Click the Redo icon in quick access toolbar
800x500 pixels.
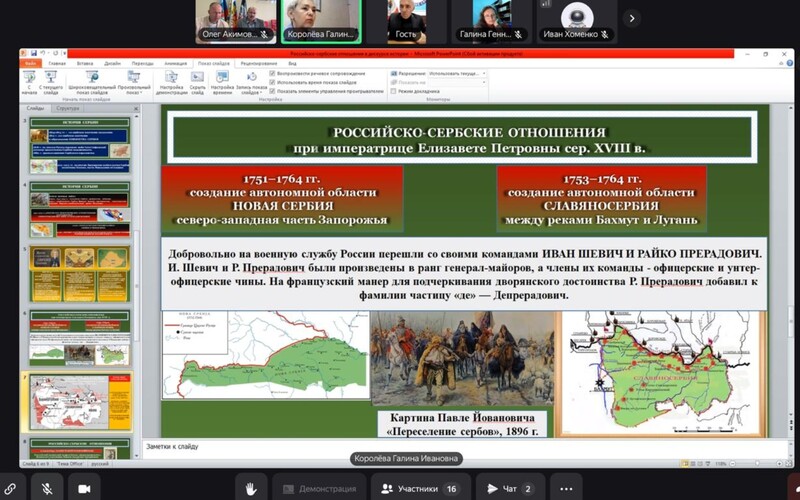[56, 53]
